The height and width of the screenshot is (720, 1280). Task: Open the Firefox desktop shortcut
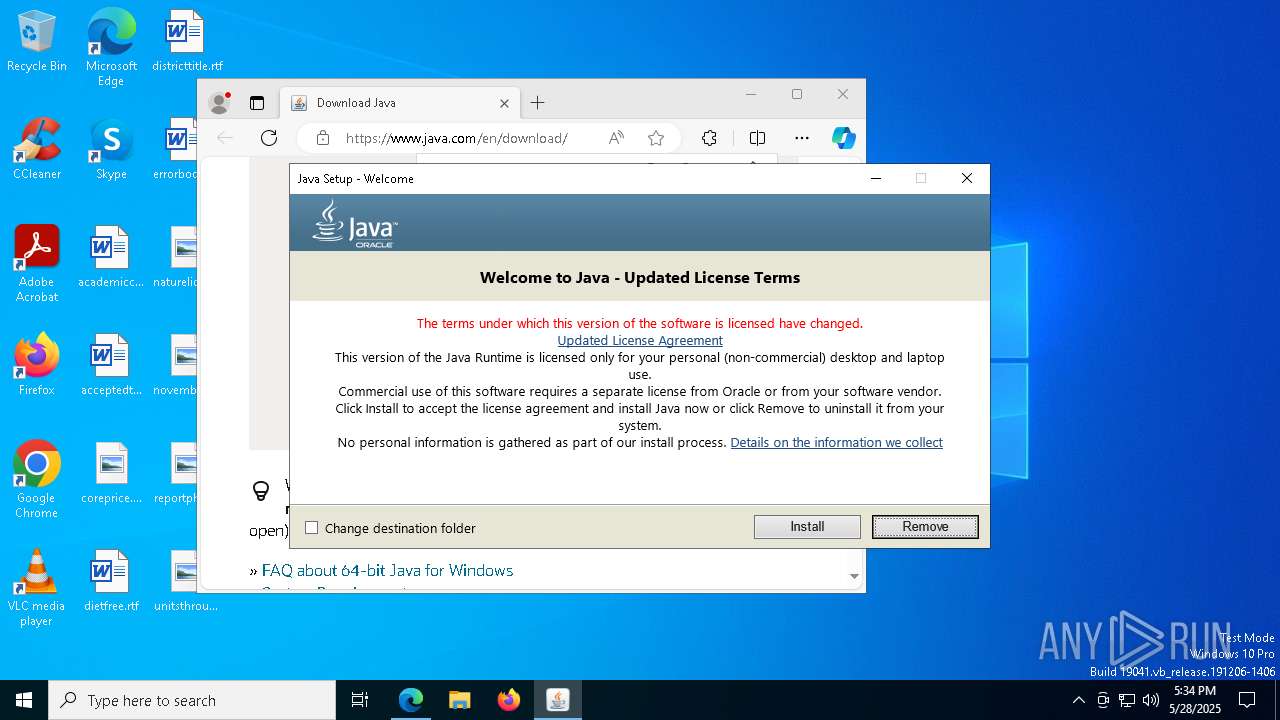point(37,366)
